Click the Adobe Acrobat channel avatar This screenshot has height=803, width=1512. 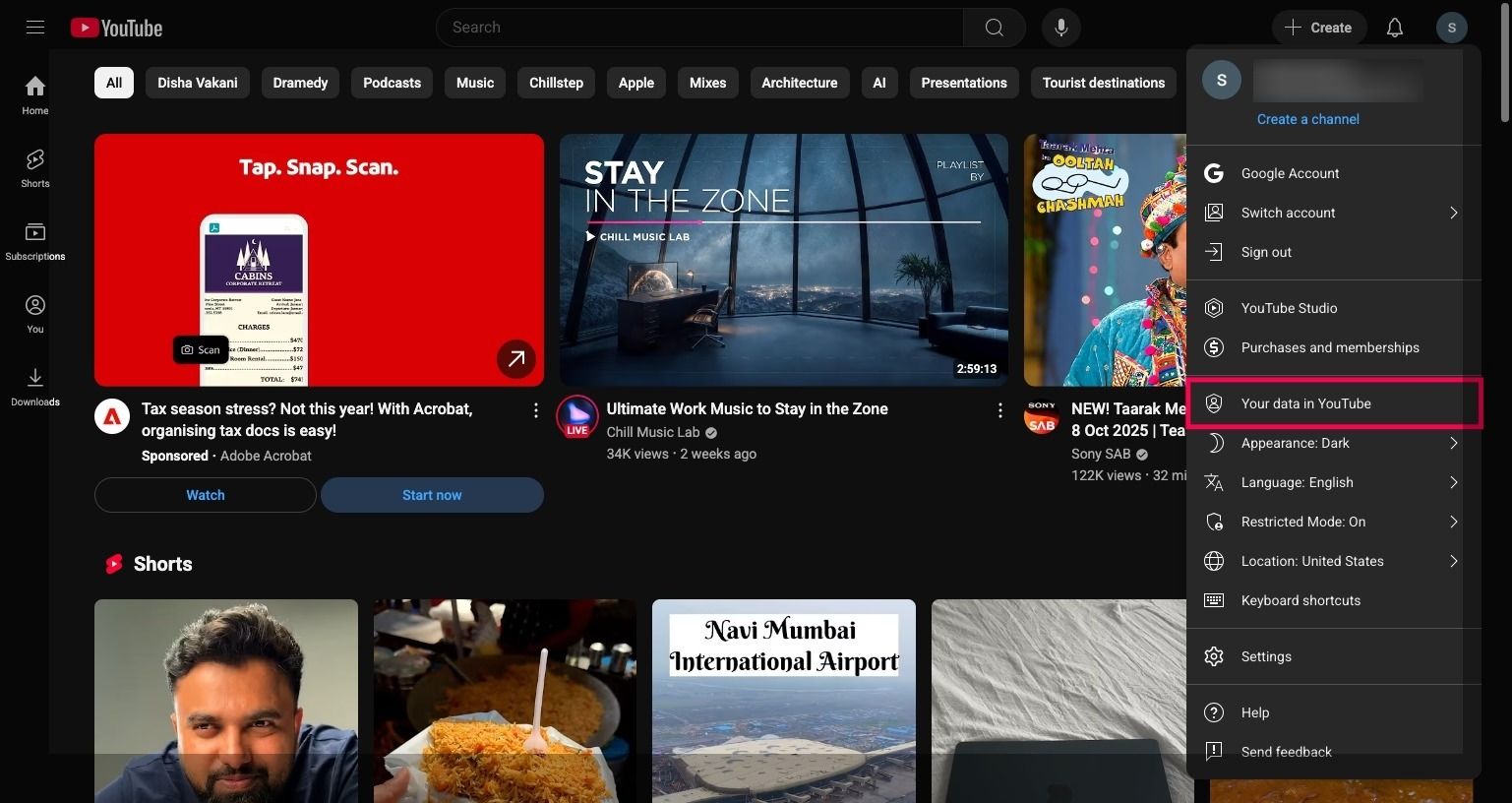[112, 417]
